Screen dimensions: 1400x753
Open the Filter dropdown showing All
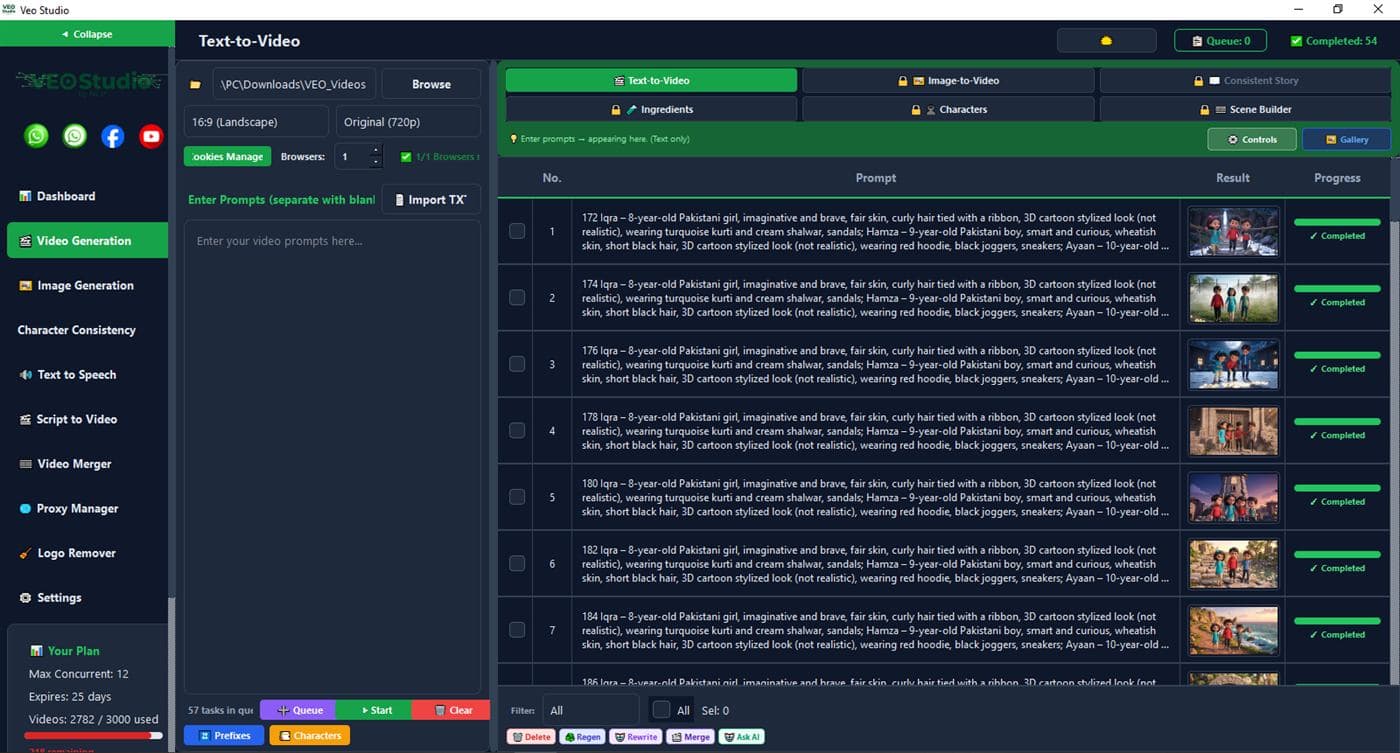point(590,710)
